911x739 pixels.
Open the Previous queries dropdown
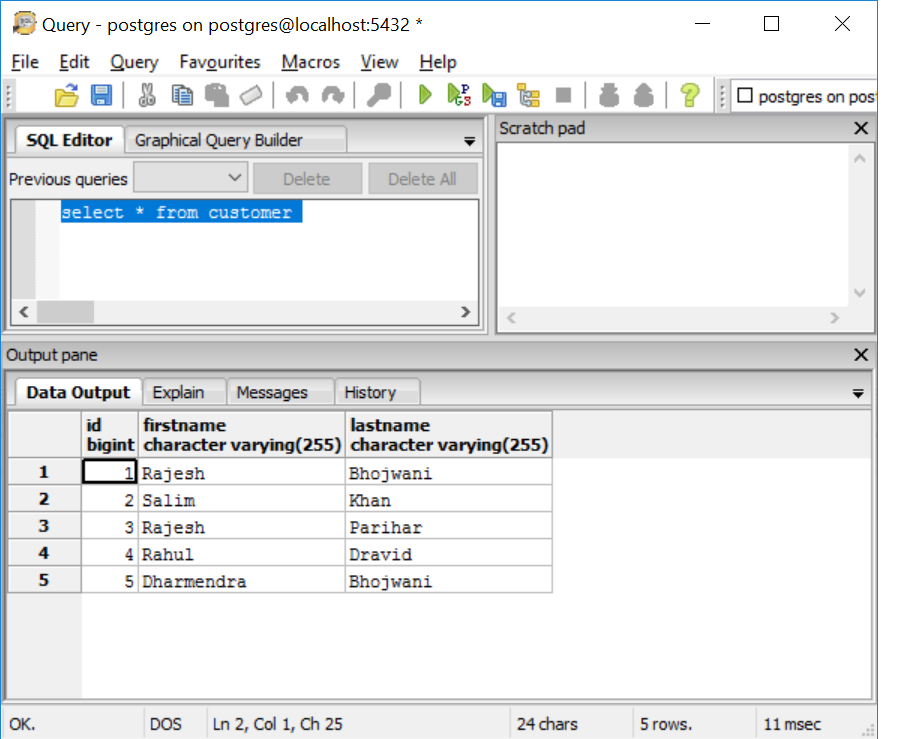coord(190,179)
